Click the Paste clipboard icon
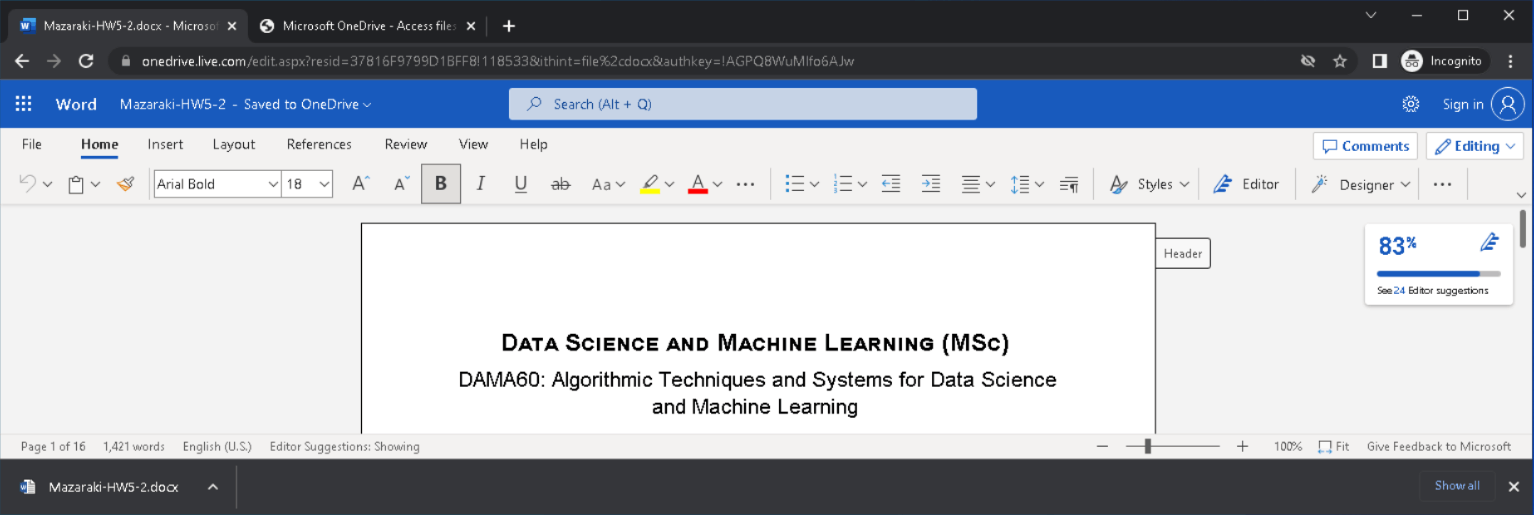Viewport: 1534px width, 515px height. coord(76,184)
